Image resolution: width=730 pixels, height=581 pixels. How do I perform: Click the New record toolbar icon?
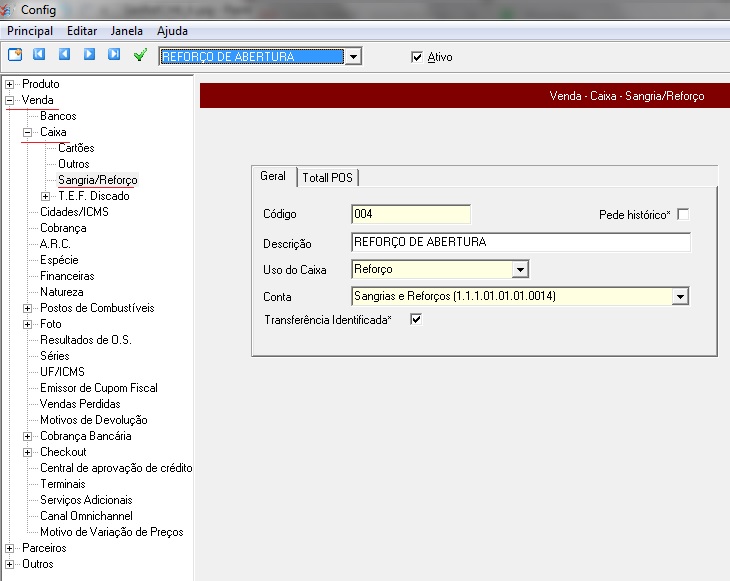pyautogui.click(x=15, y=55)
